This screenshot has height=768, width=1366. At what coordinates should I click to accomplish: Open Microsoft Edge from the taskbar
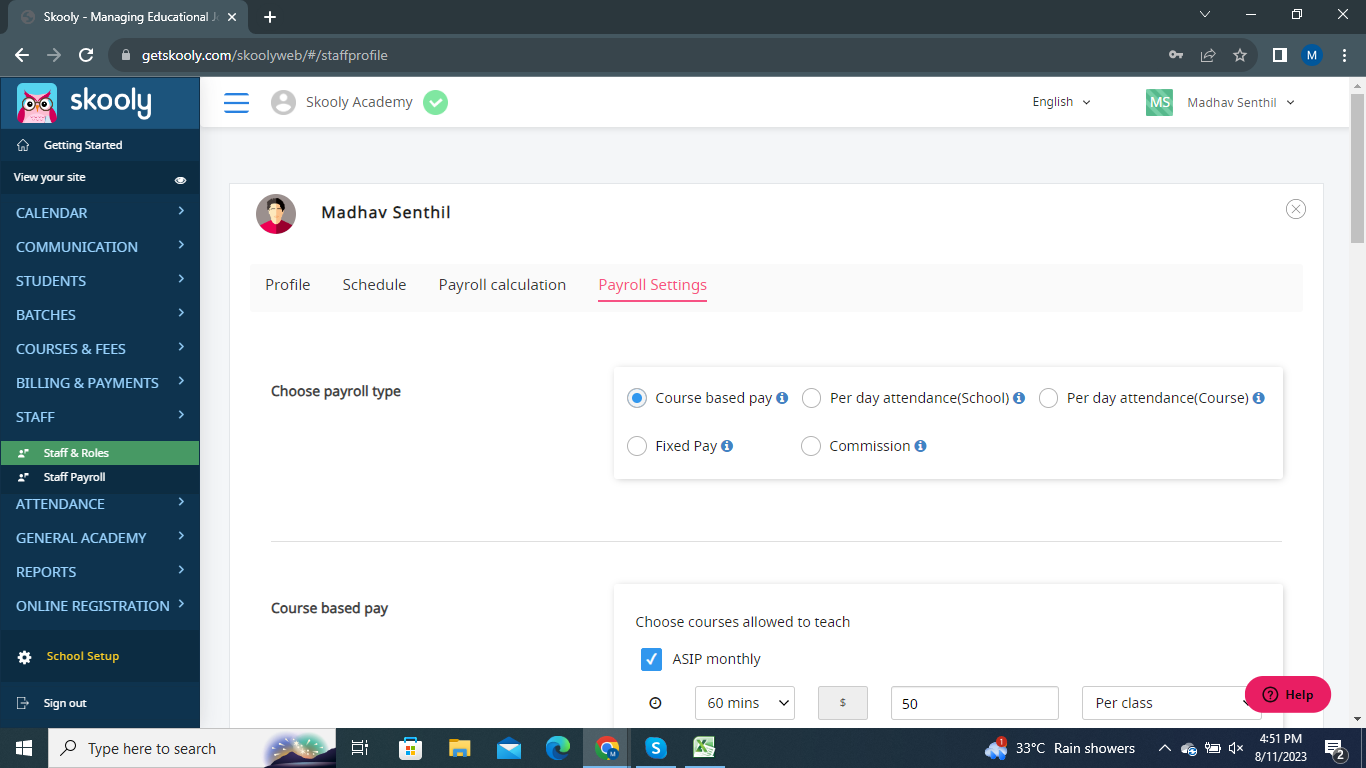pos(558,748)
